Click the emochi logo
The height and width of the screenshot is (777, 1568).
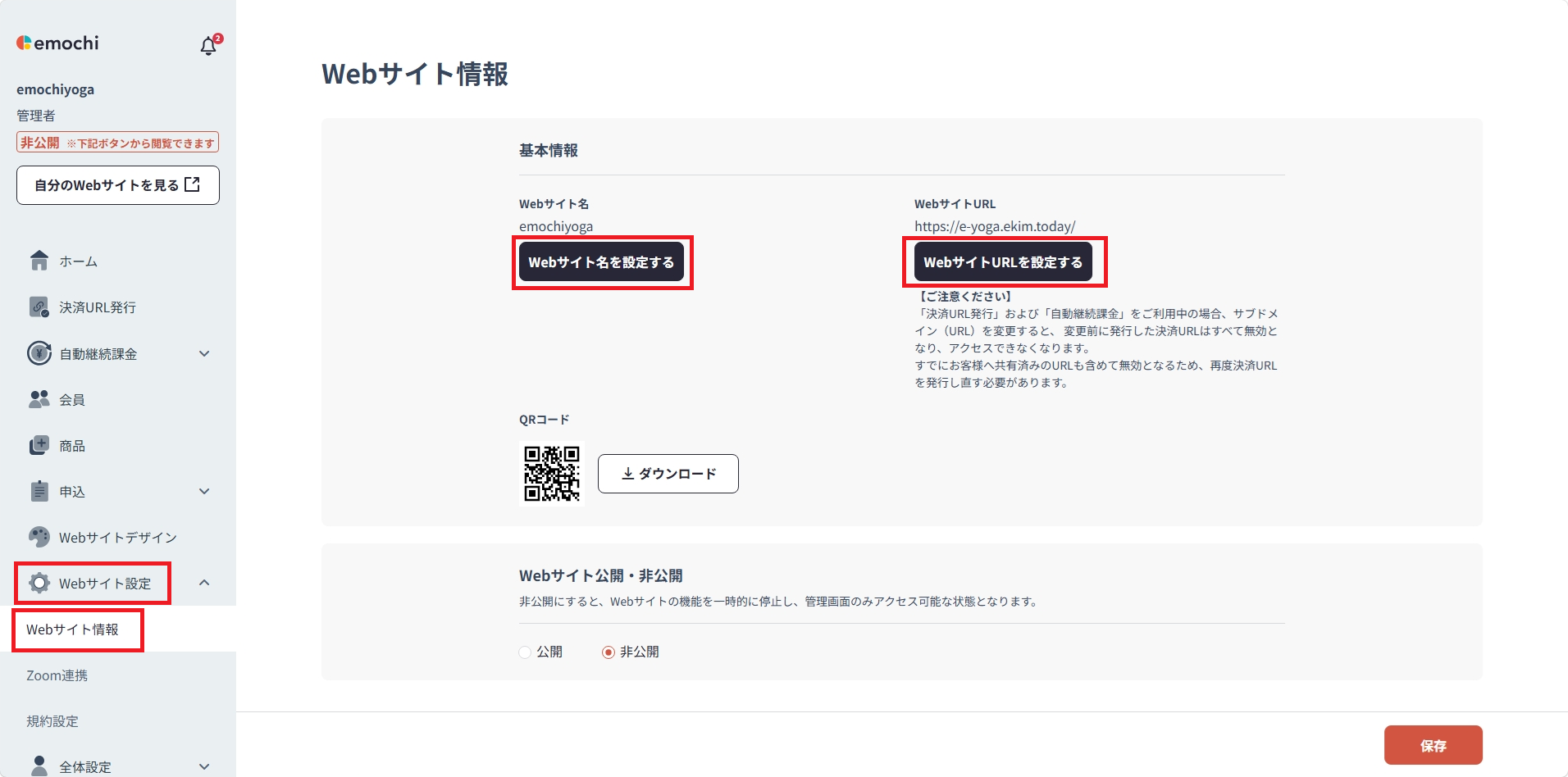pos(57,43)
